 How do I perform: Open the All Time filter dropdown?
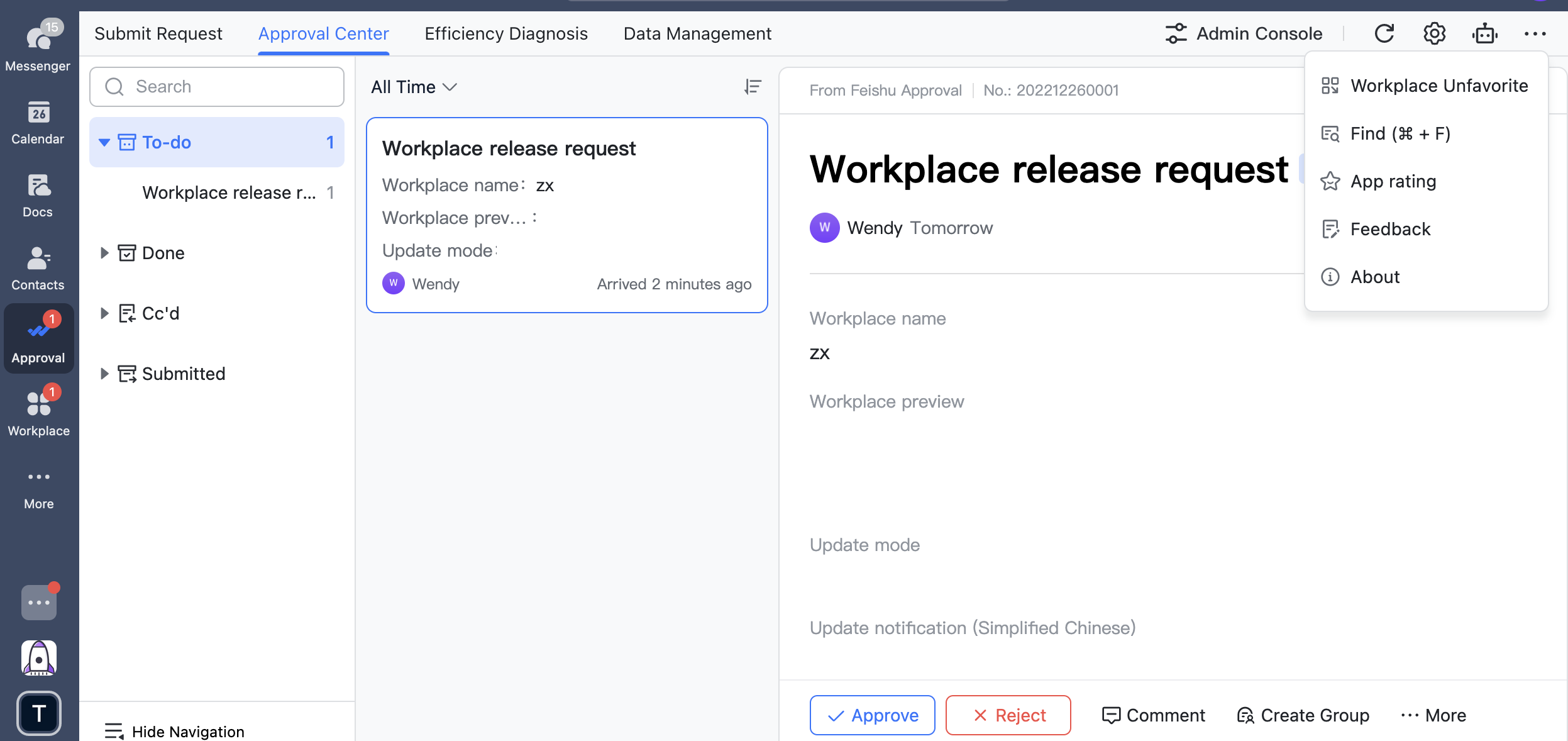click(x=414, y=87)
